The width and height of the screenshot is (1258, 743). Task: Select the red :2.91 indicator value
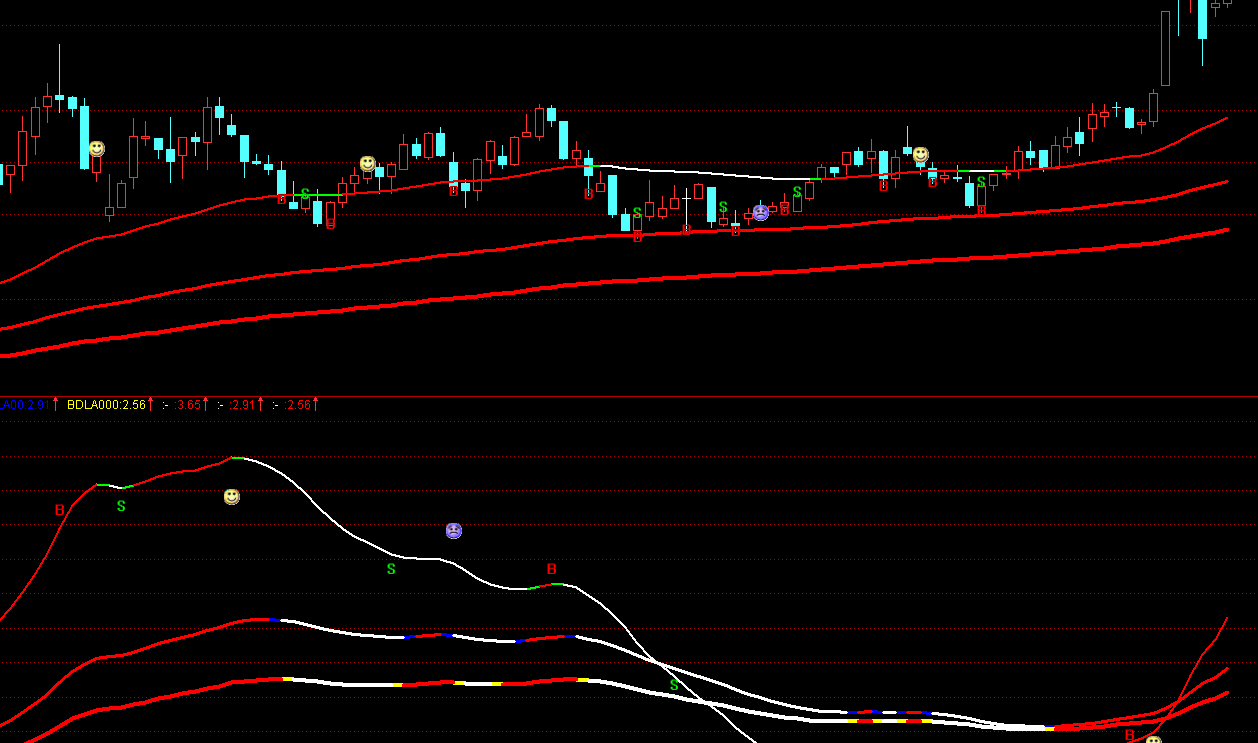tap(241, 405)
